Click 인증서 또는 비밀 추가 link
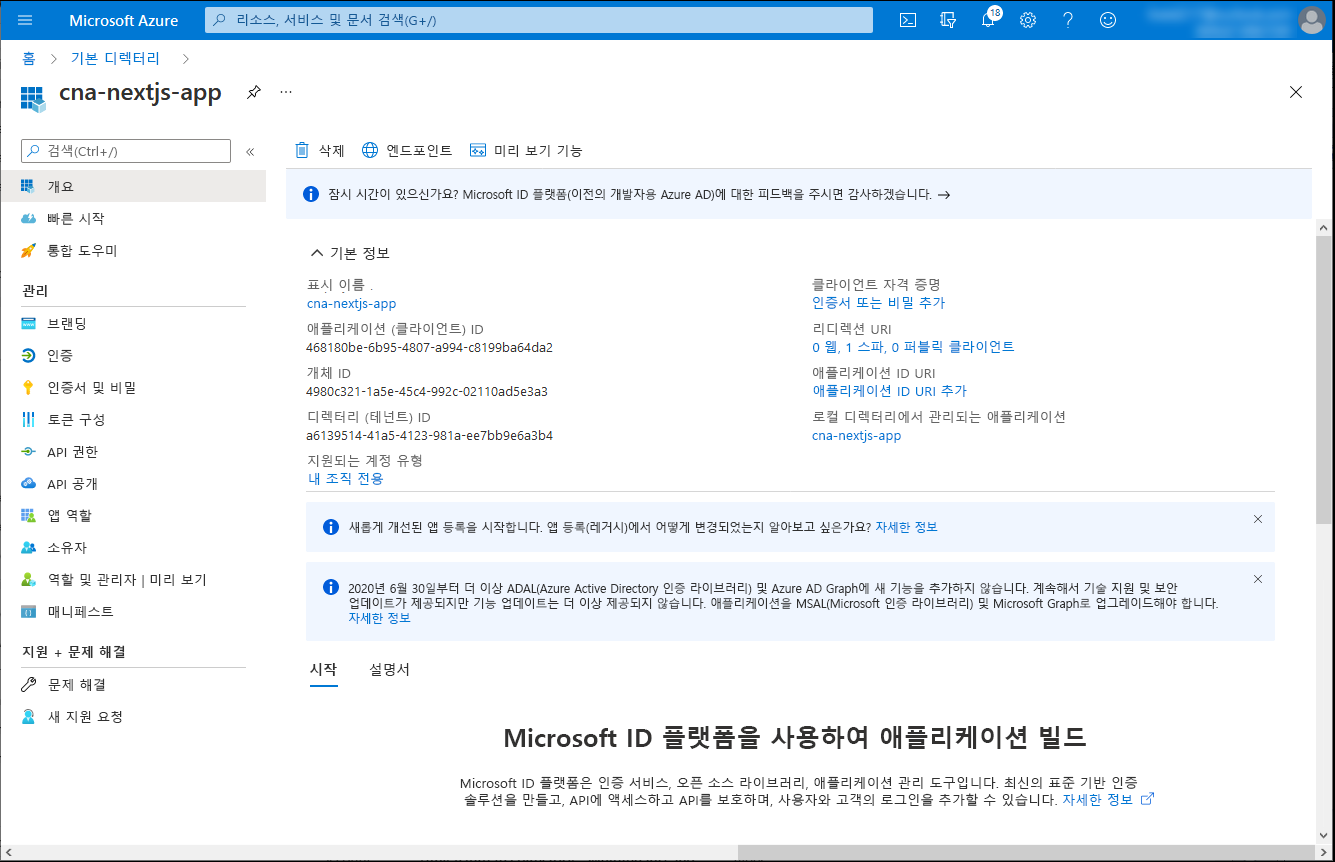Screen dimensions: 1335x862 coord(878,302)
